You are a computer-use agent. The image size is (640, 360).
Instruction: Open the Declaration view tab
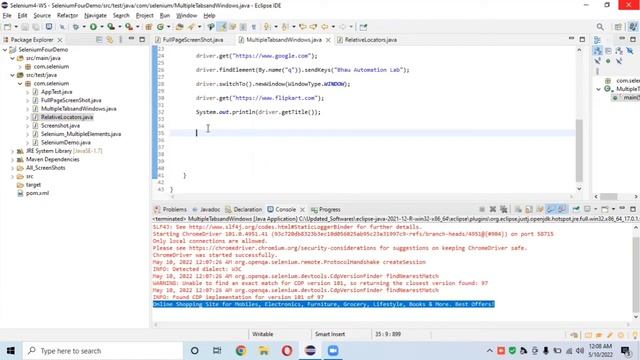click(x=244, y=209)
